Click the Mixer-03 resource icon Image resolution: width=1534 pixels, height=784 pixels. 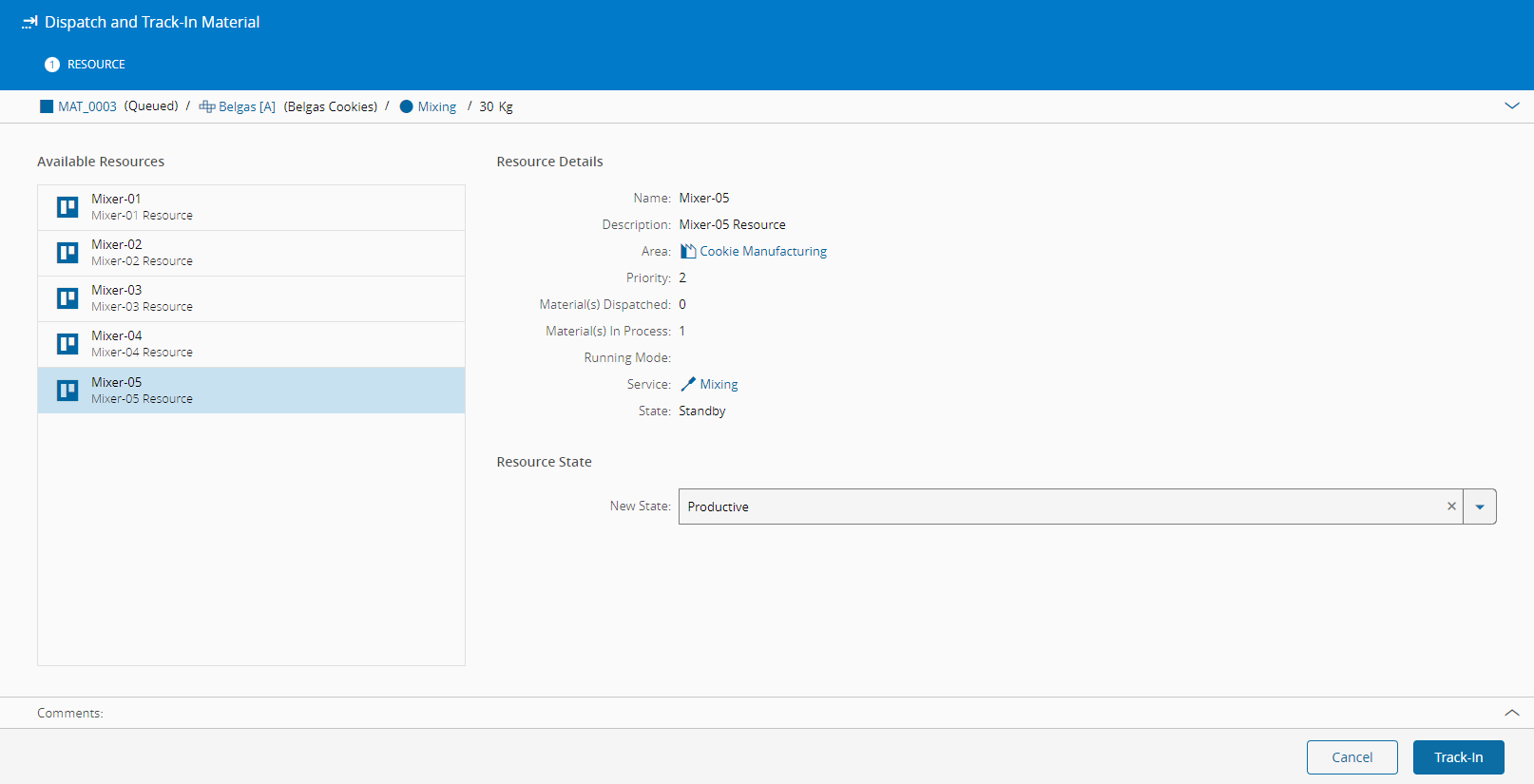pos(67,298)
